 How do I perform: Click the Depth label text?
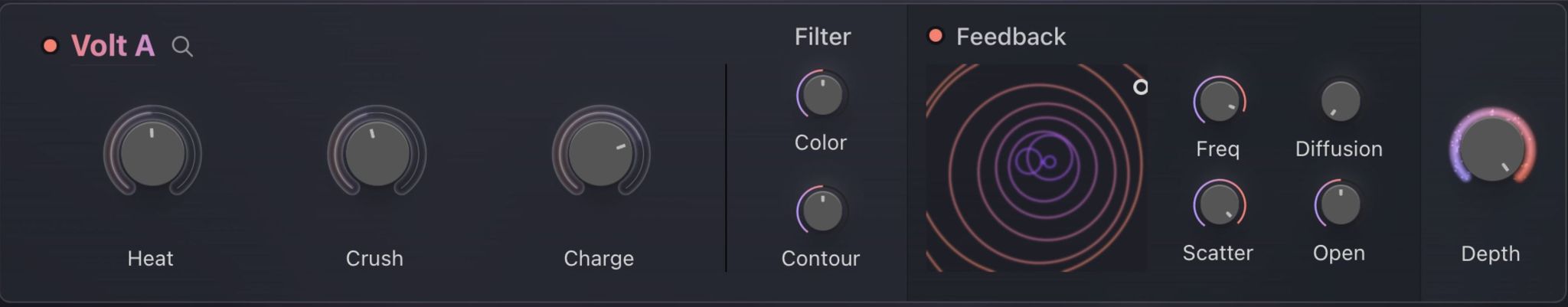tap(1490, 253)
